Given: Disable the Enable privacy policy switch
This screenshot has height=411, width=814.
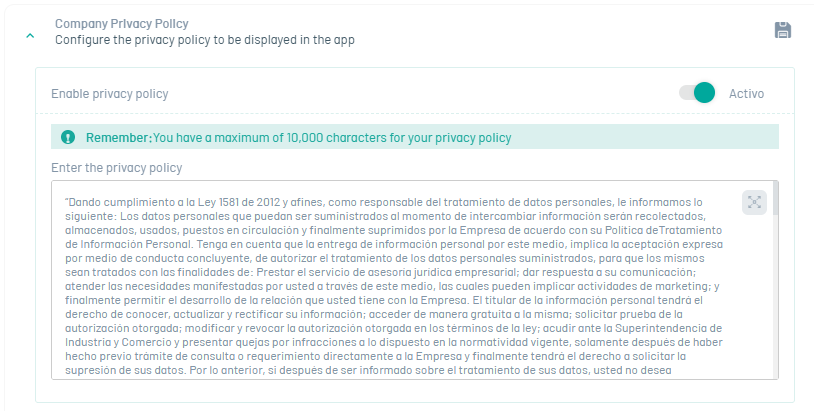Looking at the screenshot, I should [697, 93].
